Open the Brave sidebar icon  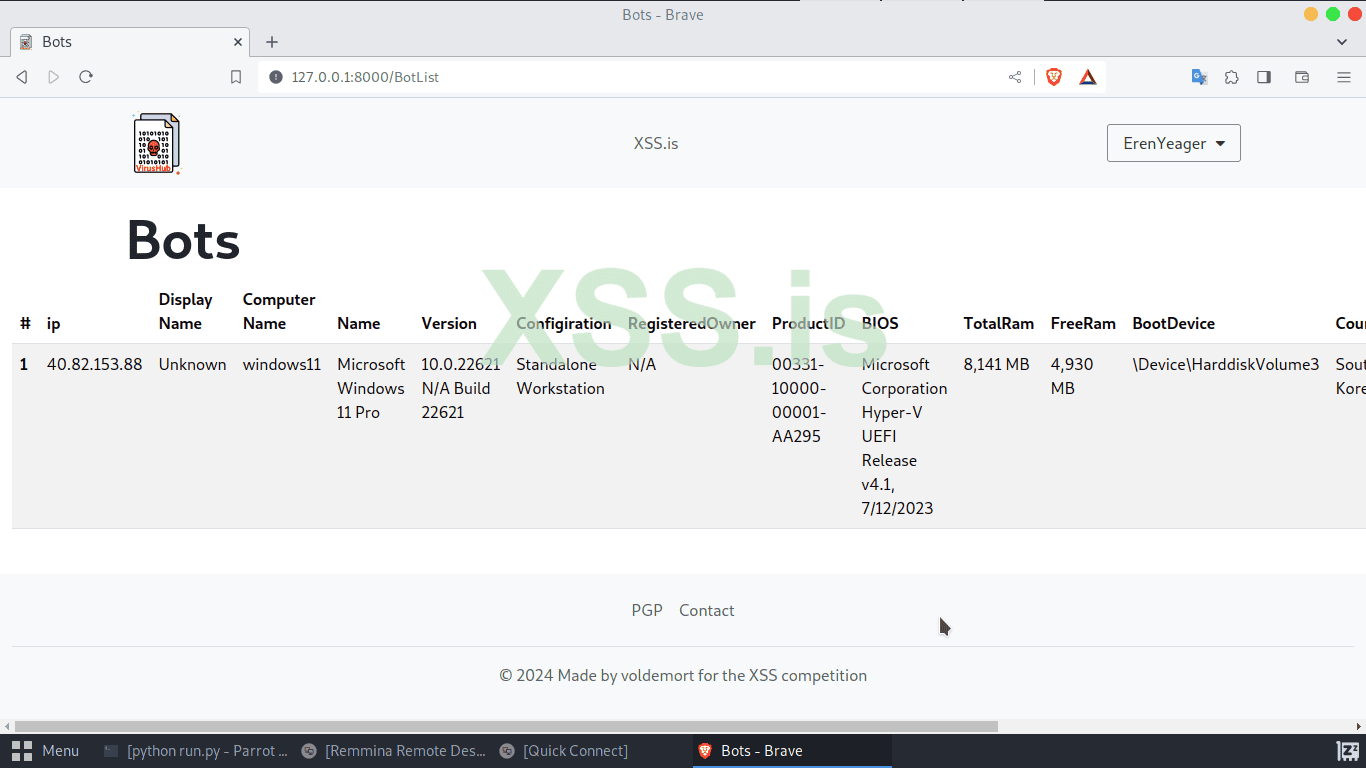pos(1264,76)
